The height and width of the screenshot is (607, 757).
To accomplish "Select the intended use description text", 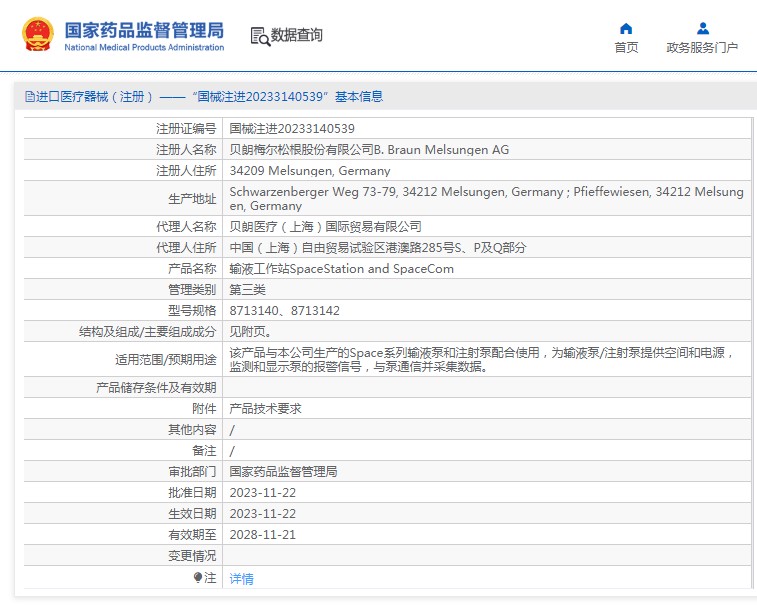I will click(x=481, y=359).
